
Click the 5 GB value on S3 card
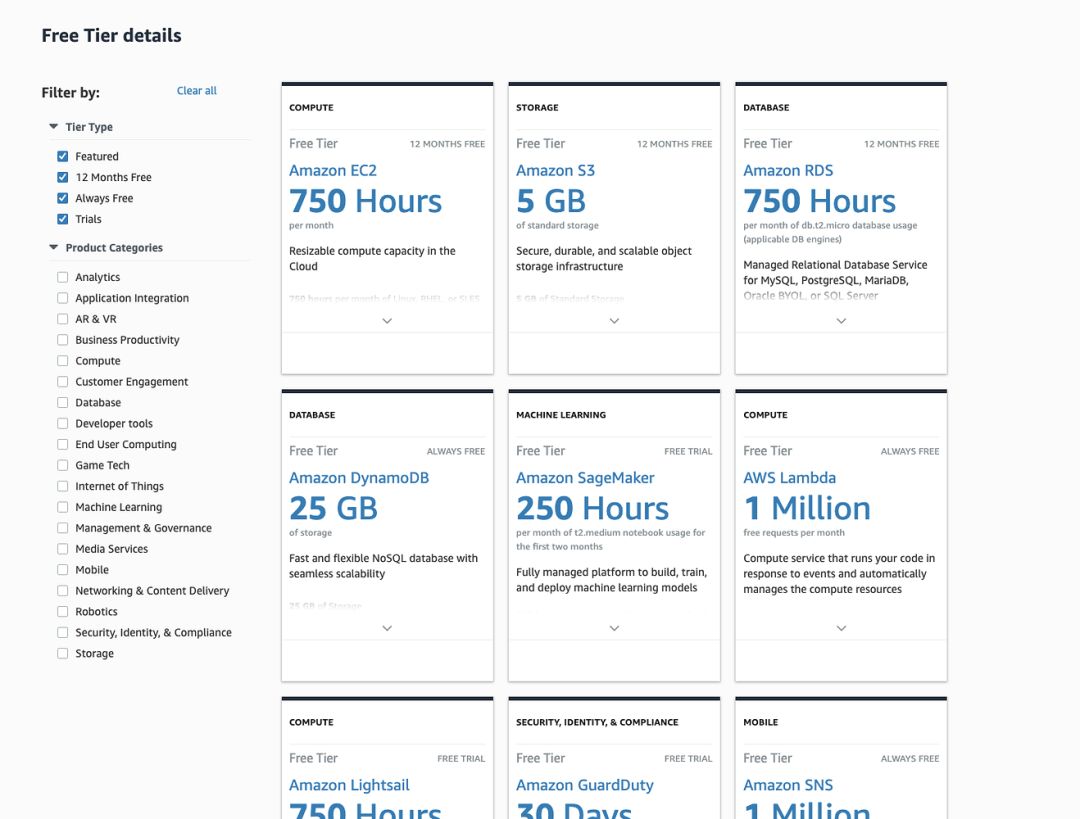click(x=551, y=201)
